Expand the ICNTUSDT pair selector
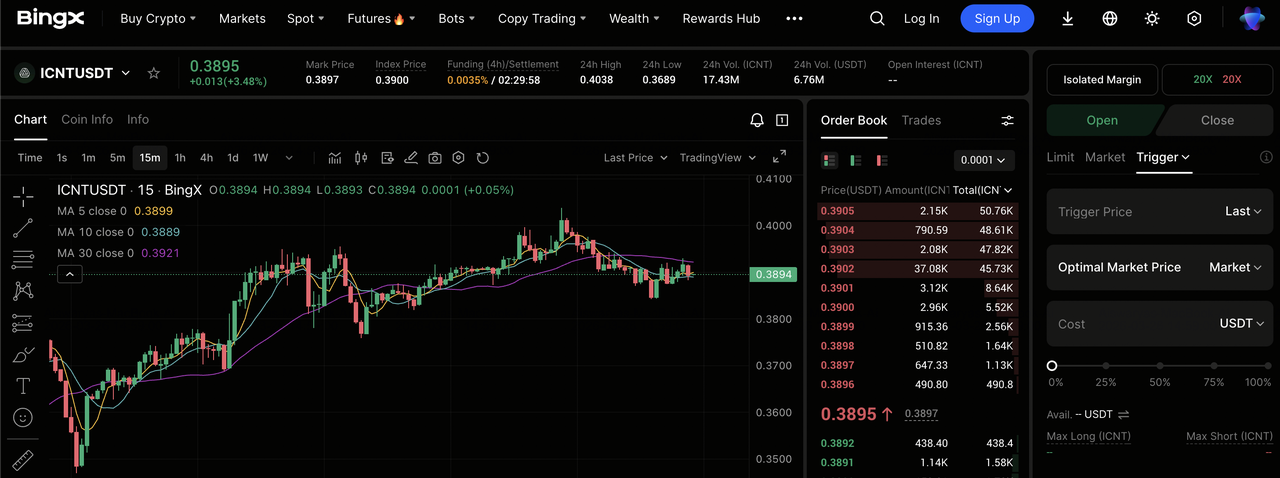Image resolution: width=1280 pixels, height=478 pixels. tap(125, 73)
